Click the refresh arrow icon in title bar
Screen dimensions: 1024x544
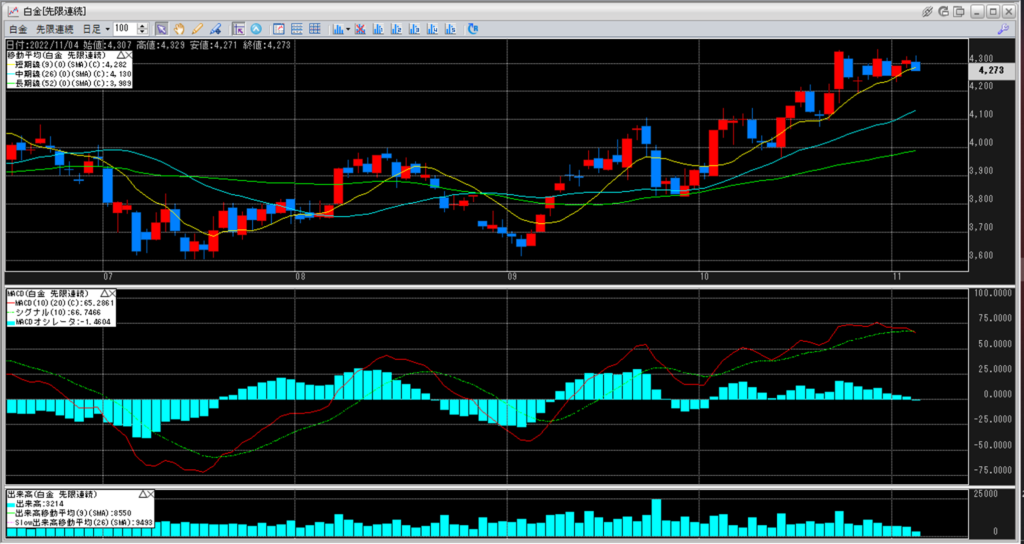(x=943, y=11)
